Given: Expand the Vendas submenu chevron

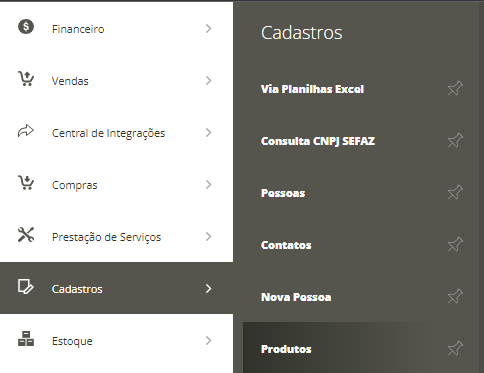Looking at the screenshot, I should point(209,81).
